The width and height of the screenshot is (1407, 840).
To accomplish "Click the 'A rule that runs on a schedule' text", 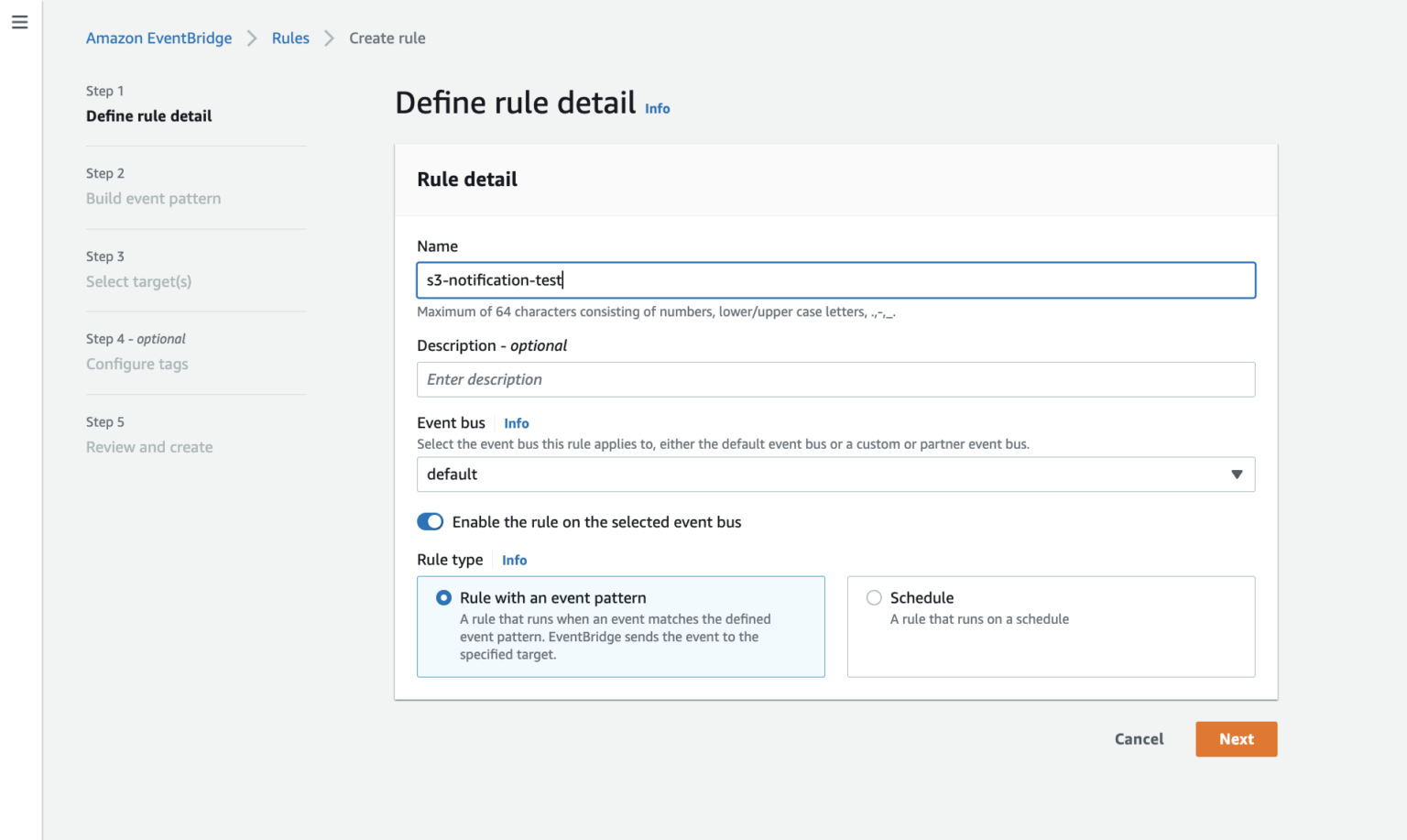I will pyautogui.click(x=979, y=619).
